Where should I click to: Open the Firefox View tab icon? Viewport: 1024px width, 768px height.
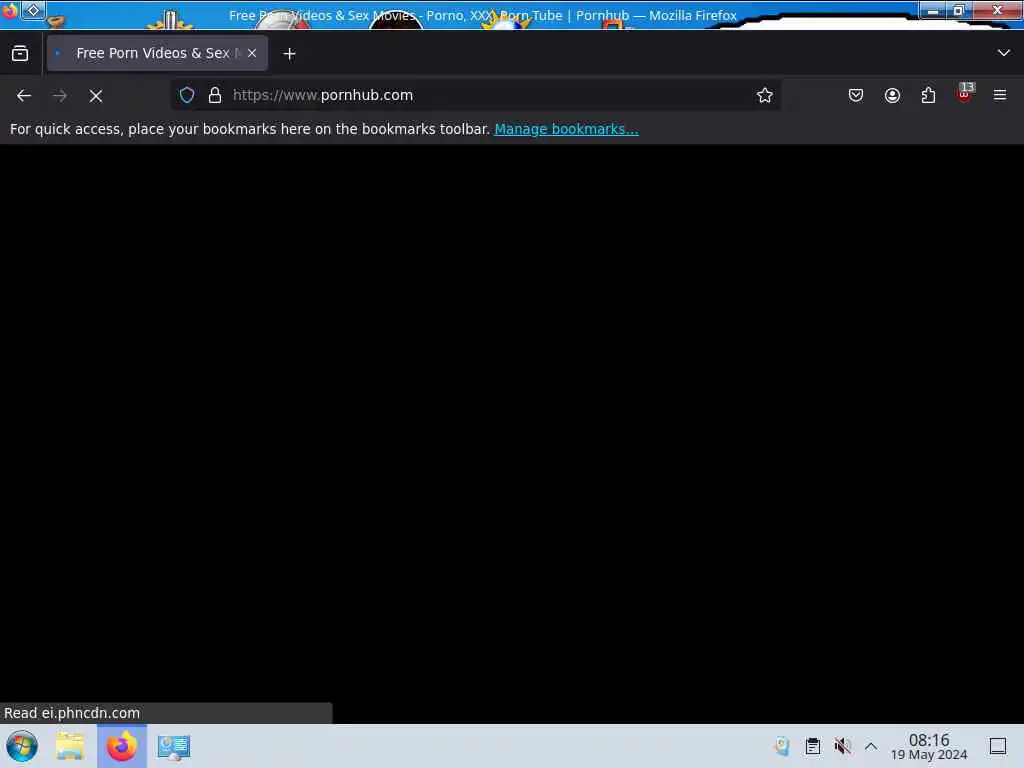[x=20, y=54]
